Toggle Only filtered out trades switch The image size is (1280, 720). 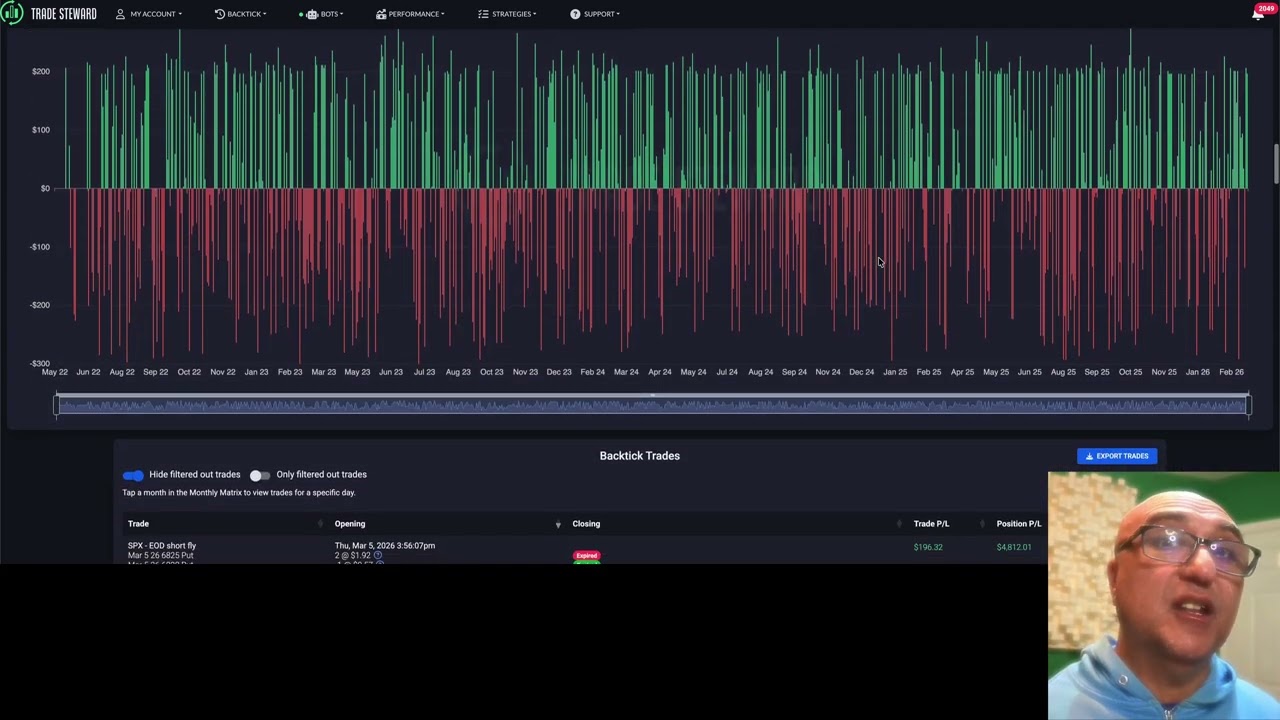(x=260, y=475)
